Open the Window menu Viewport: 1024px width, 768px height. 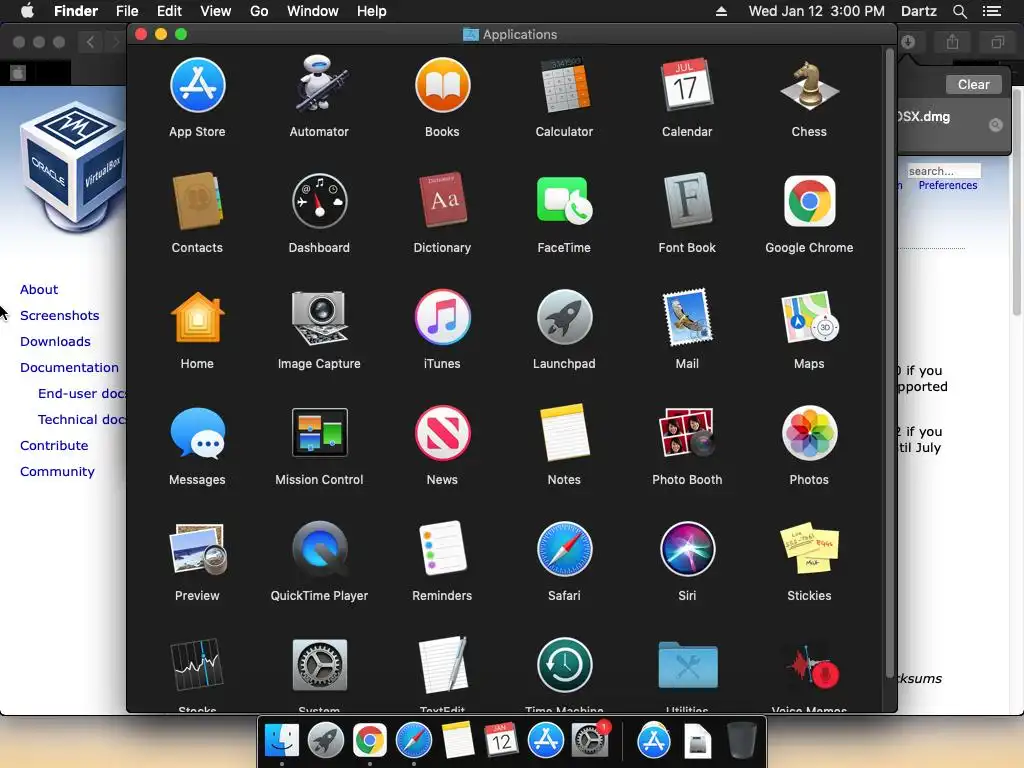(x=313, y=11)
